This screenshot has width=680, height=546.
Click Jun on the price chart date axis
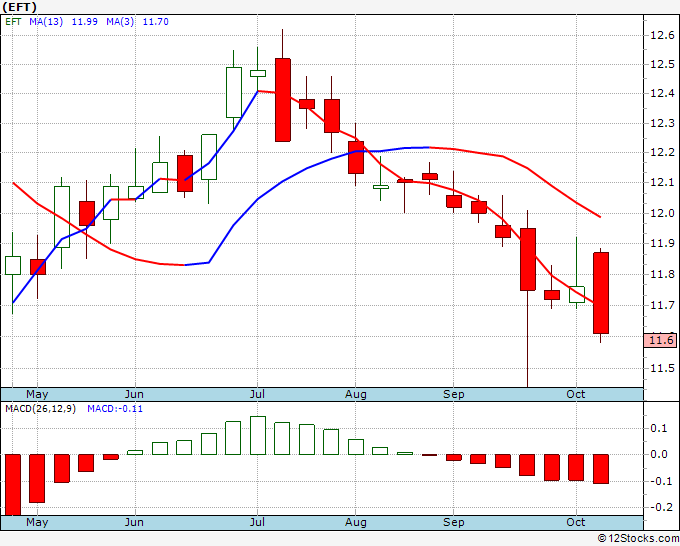tap(134, 394)
